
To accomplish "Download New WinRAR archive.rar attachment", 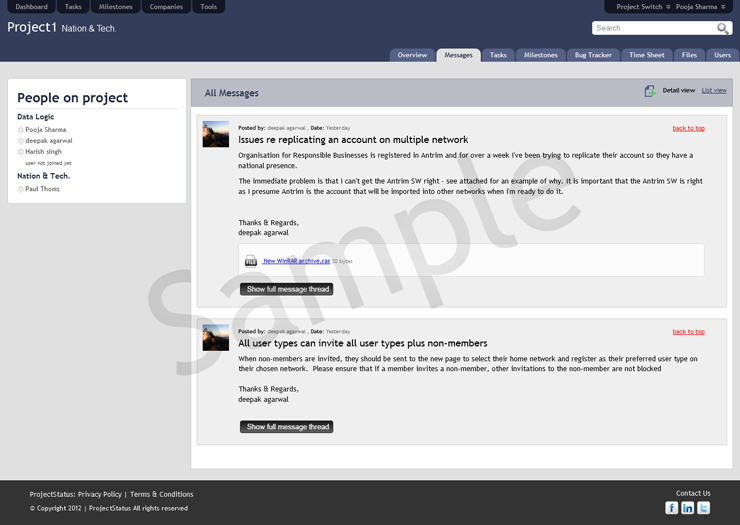I will click(296, 261).
